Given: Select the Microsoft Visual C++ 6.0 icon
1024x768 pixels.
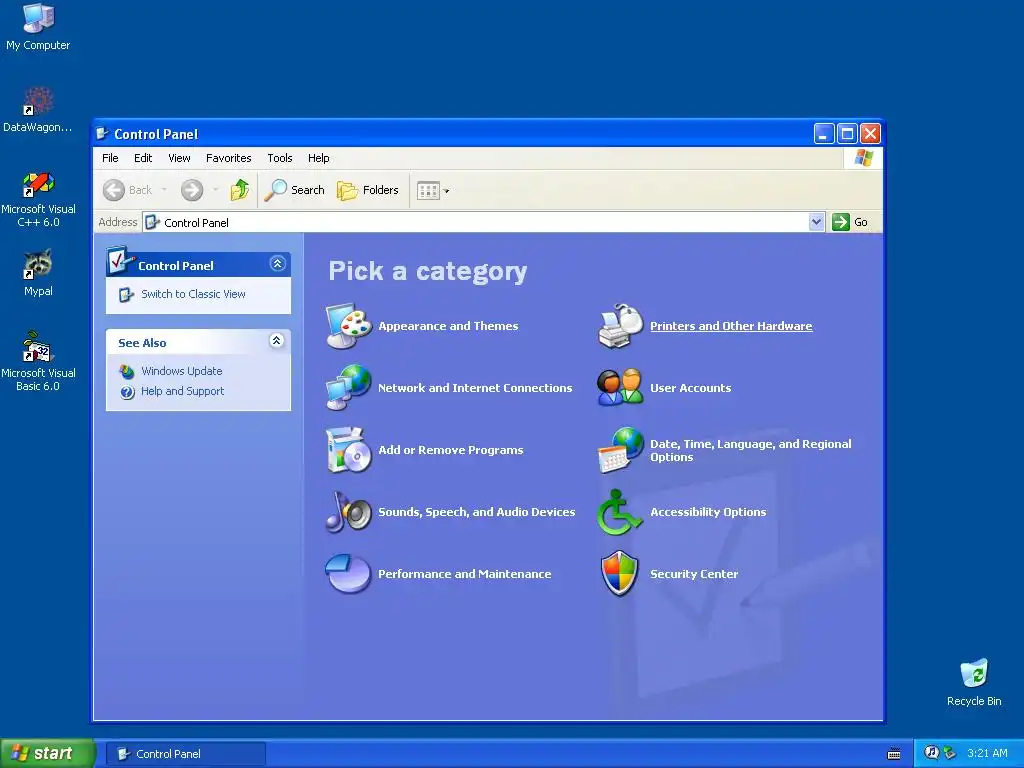Looking at the screenshot, I should (x=38, y=200).
